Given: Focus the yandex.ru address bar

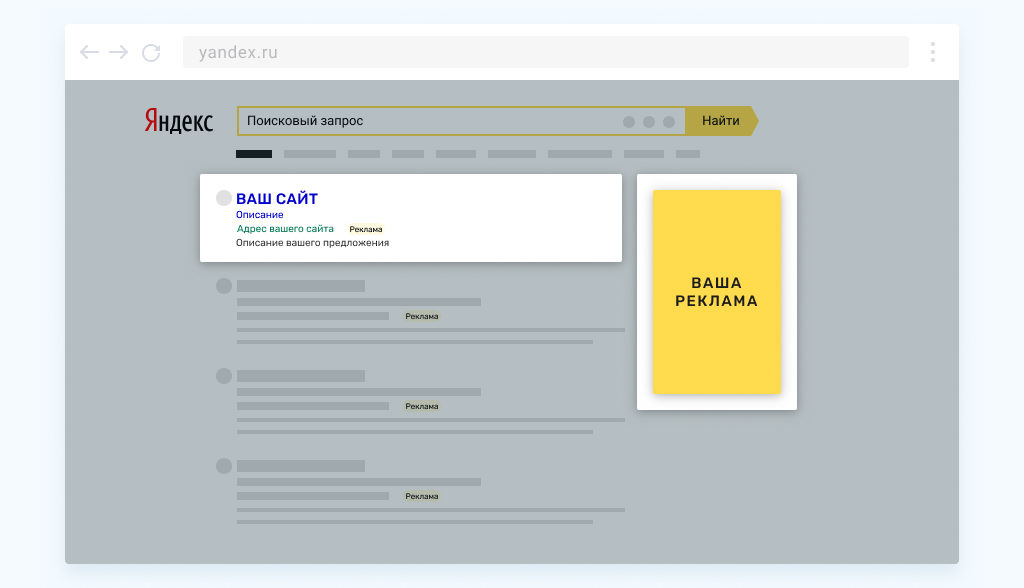Looking at the screenshot, I should point(545,52).
